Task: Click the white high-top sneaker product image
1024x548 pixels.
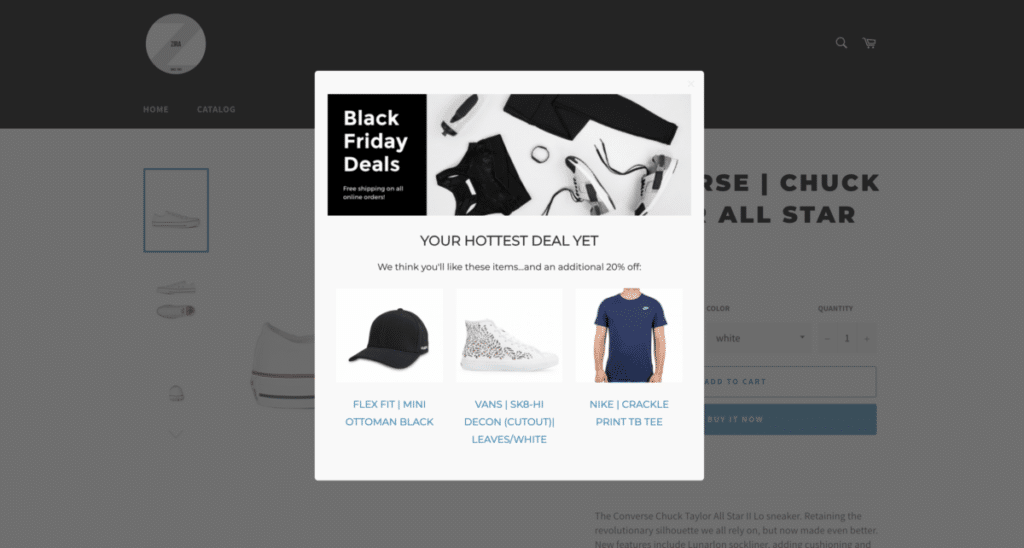Action: [x=509, y=336]
